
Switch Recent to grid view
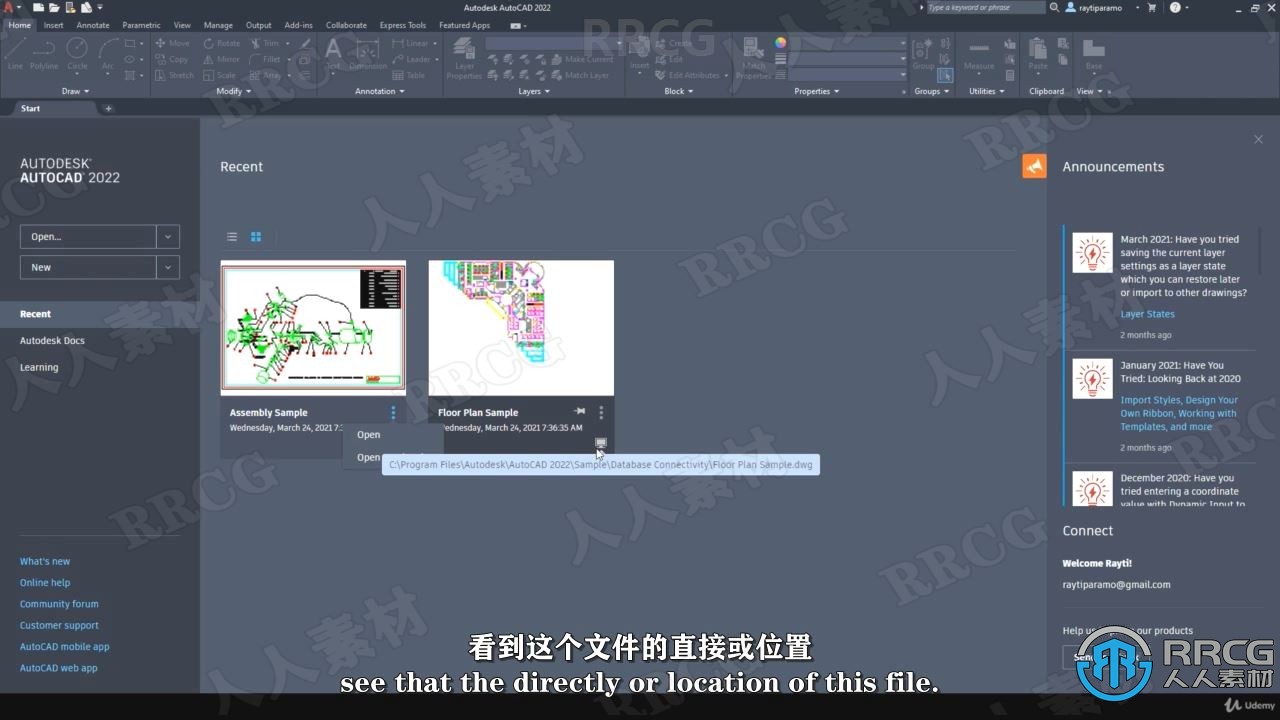[256, 237]
